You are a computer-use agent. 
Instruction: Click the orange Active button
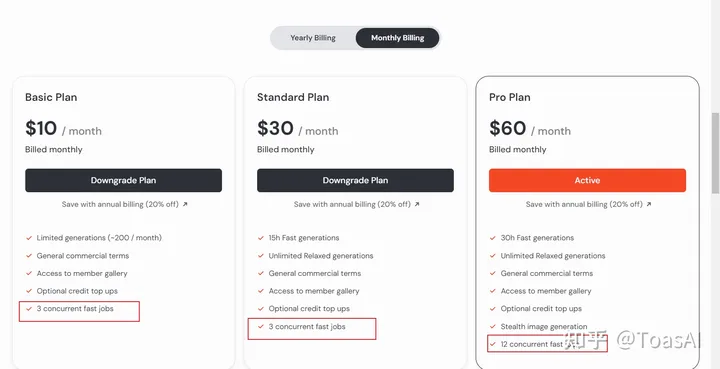pyautogui.click(x=587, y=180)
